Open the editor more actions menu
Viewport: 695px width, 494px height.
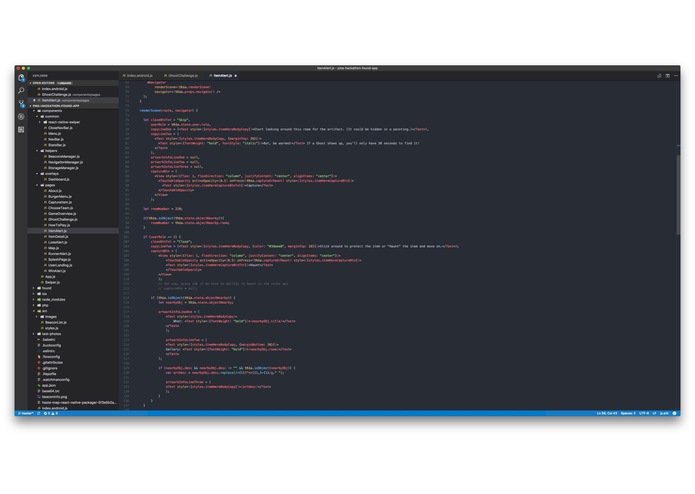pos(675,76)
